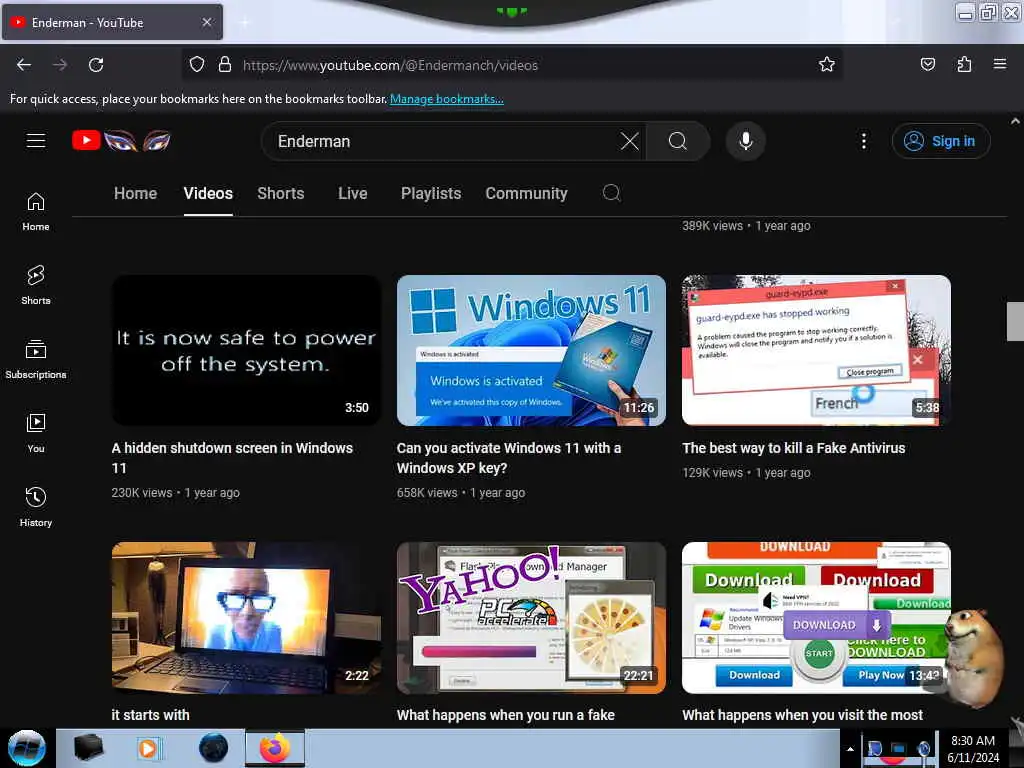Click the browser back arrow
Image resolution: width=1024 pixels, height=768 pixels.
(24, 65)
